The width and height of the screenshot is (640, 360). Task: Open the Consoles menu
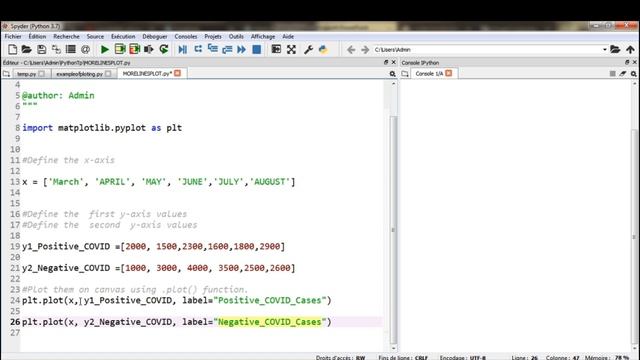point(186,36)
